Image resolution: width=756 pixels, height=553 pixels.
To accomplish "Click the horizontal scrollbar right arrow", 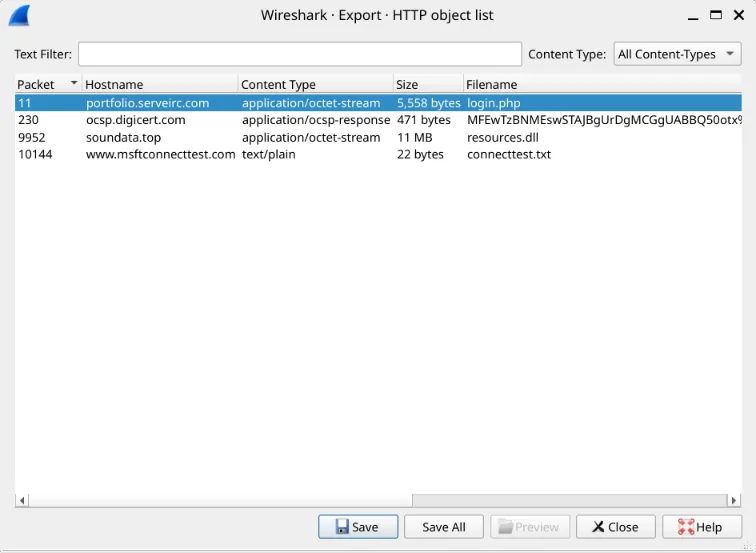I will (x=734, y=500).
